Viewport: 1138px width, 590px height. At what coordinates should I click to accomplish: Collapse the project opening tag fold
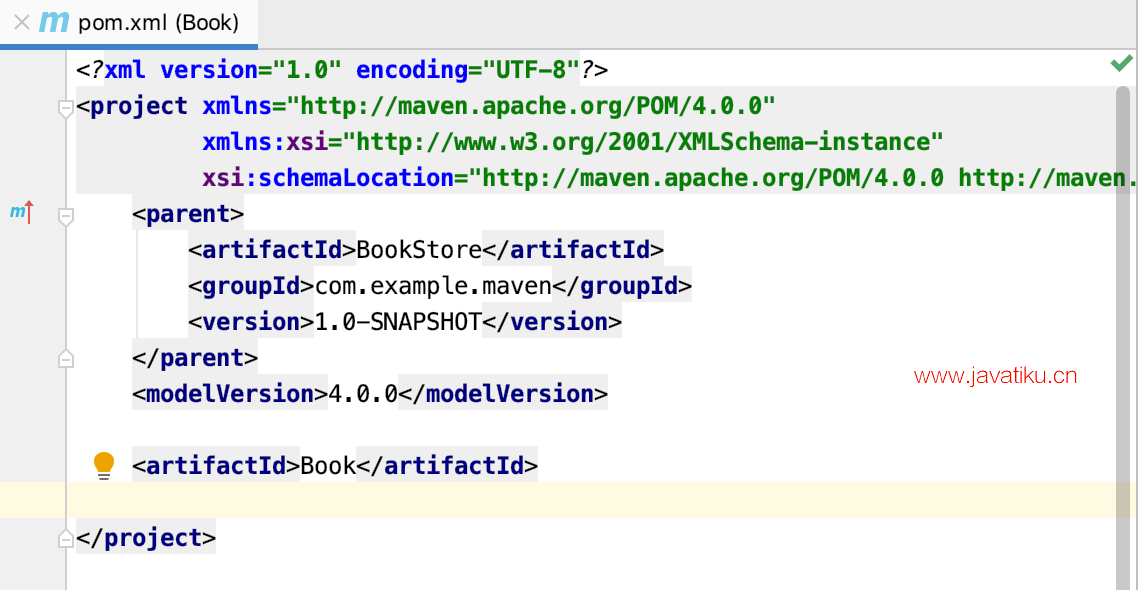coord(65,109)
